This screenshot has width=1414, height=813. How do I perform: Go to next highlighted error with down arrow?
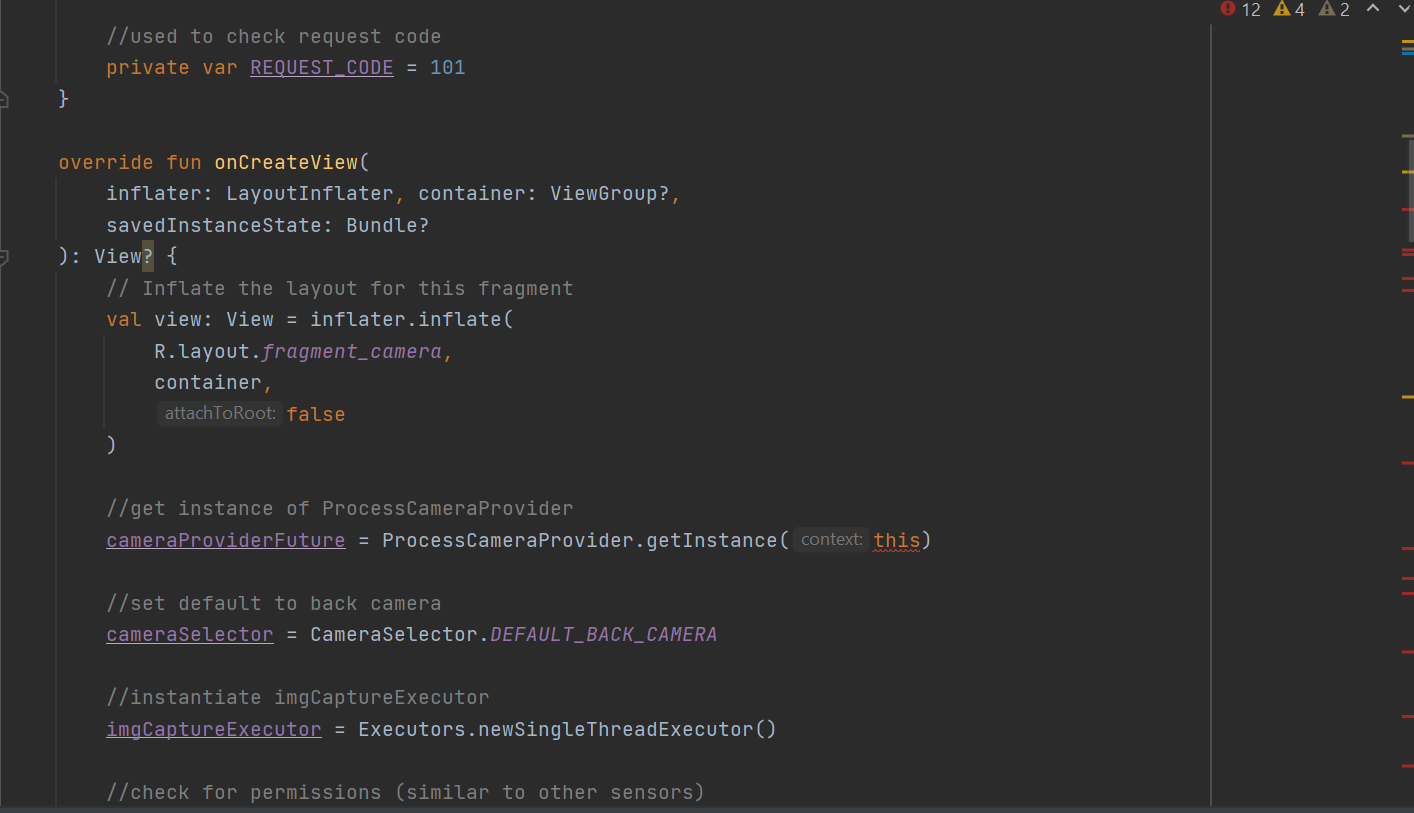1403,8
